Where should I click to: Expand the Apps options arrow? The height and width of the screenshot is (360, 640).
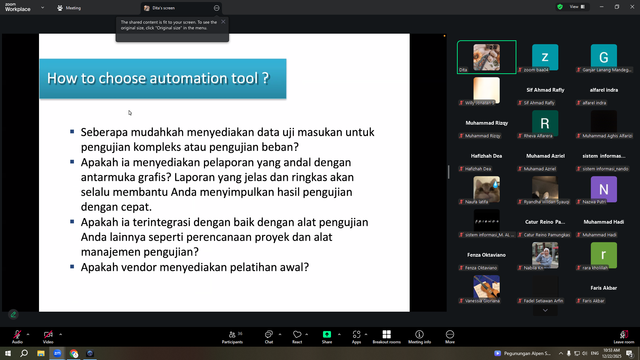(366, 334)
